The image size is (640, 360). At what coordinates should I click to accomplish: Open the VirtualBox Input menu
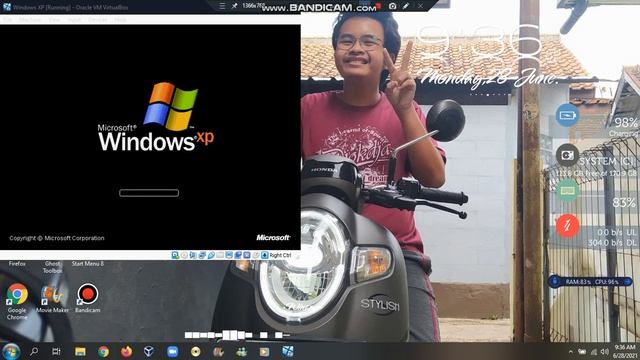(x=74, y=20)
